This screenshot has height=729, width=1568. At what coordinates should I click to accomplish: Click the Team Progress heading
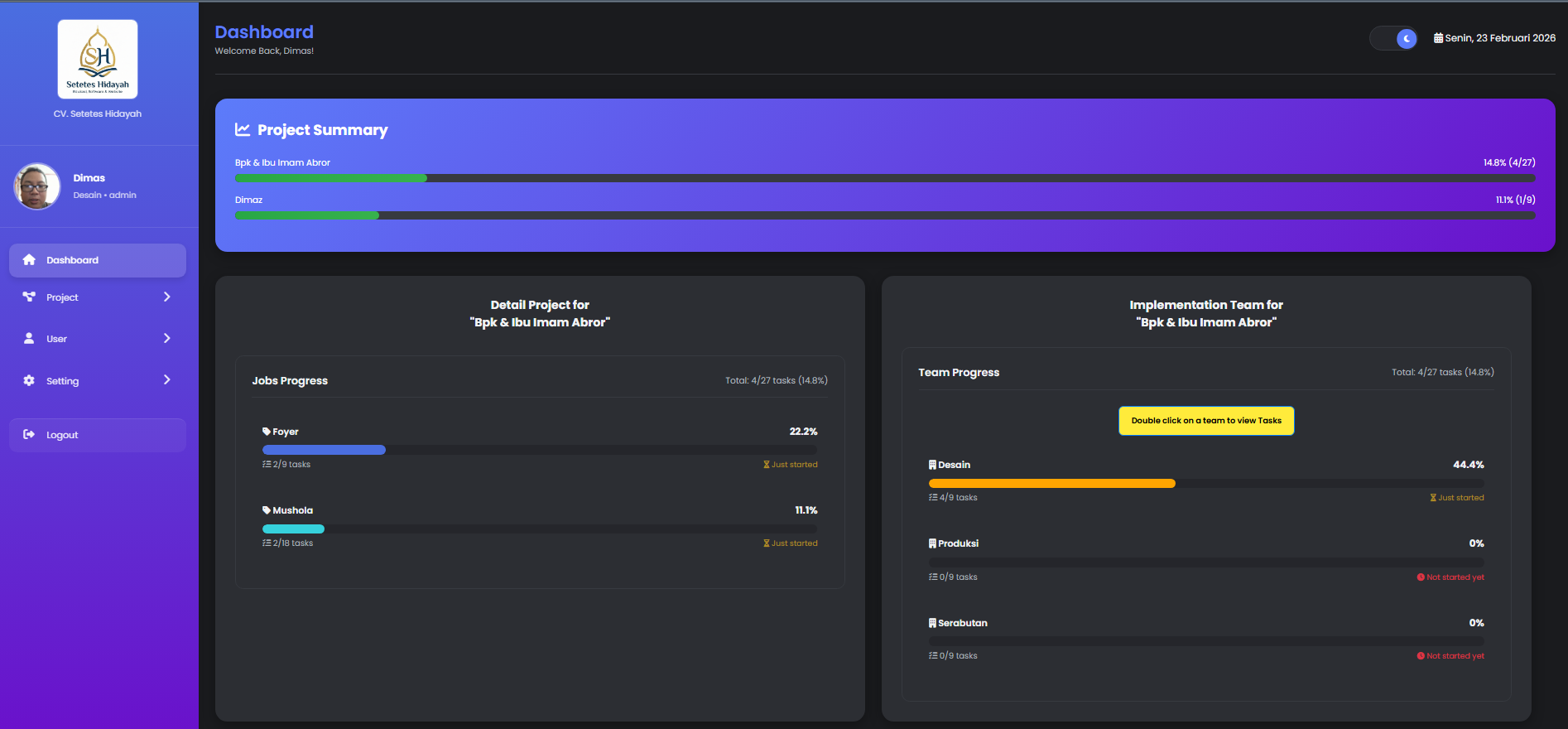(x=959, y=373)
